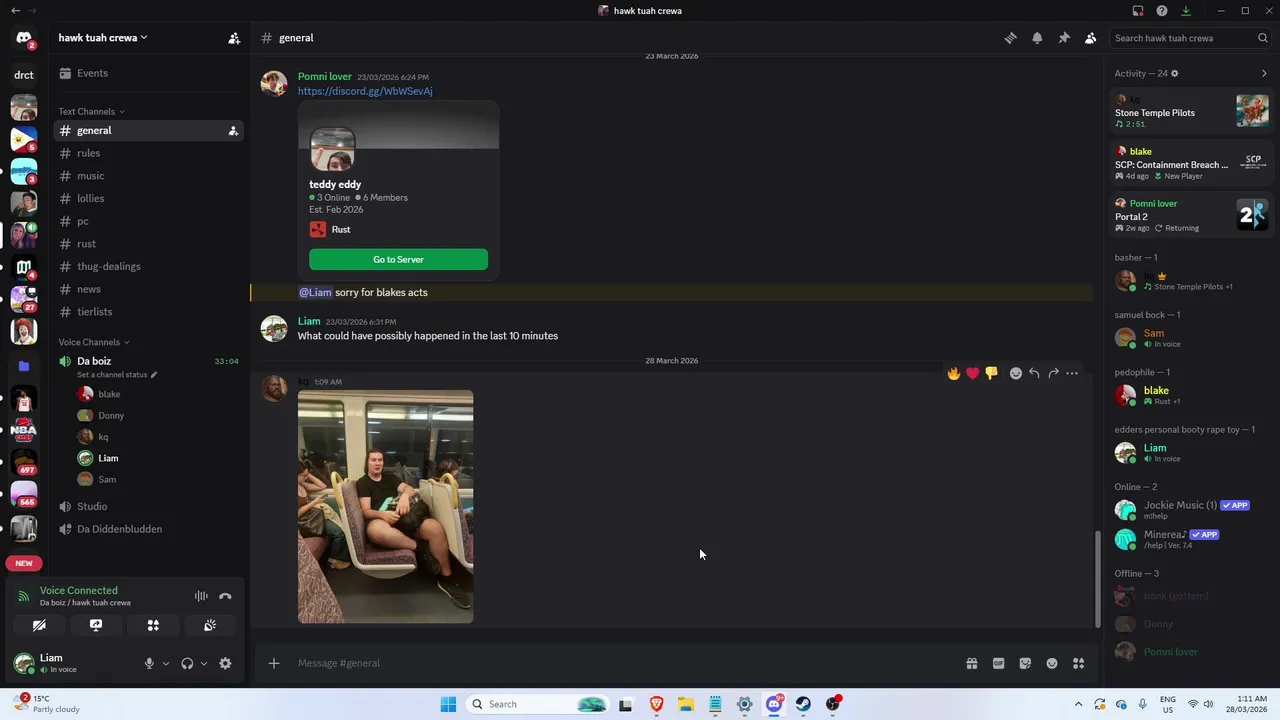Viewport: 1280px width, 720px height.
Task: Open the GIF picker
Action: [998, 663]
